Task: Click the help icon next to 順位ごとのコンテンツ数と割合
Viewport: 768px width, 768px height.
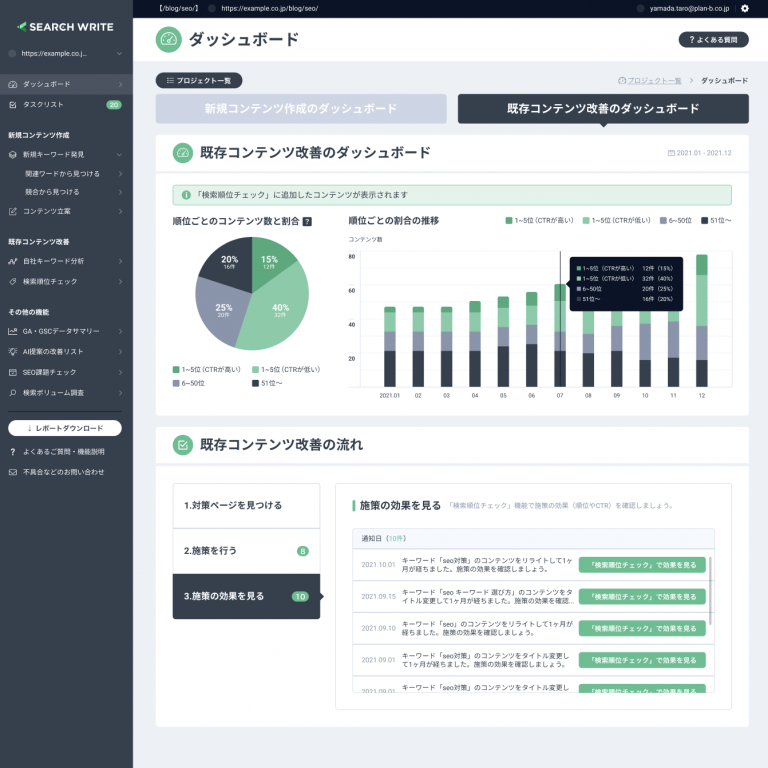Action: (307, 221)
